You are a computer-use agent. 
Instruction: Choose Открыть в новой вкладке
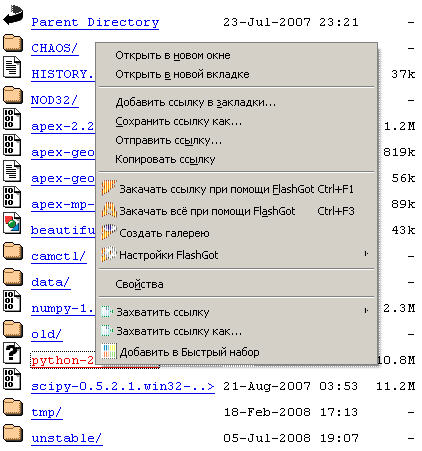(182, 74)
